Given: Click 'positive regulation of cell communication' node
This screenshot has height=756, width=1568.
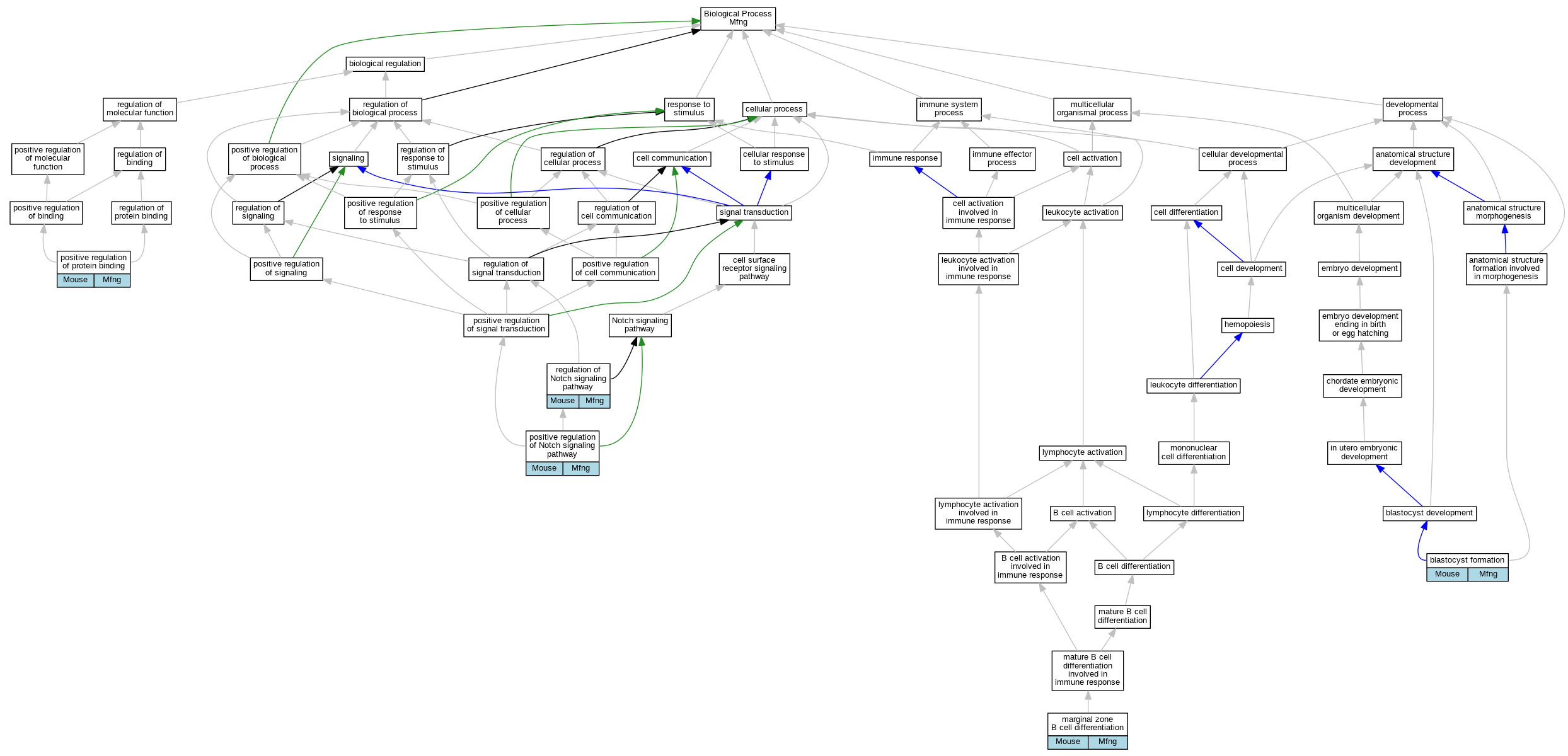Looking at the screenshot, I should tap(616, 269).
